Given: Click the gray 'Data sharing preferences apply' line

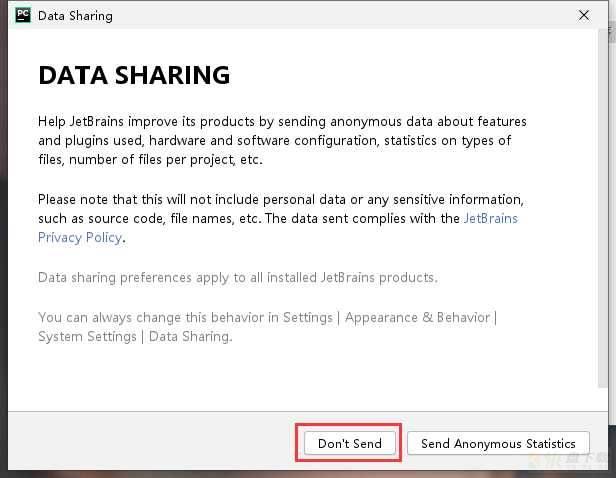Looking at the screenshot, I should (x=238, y=278).
